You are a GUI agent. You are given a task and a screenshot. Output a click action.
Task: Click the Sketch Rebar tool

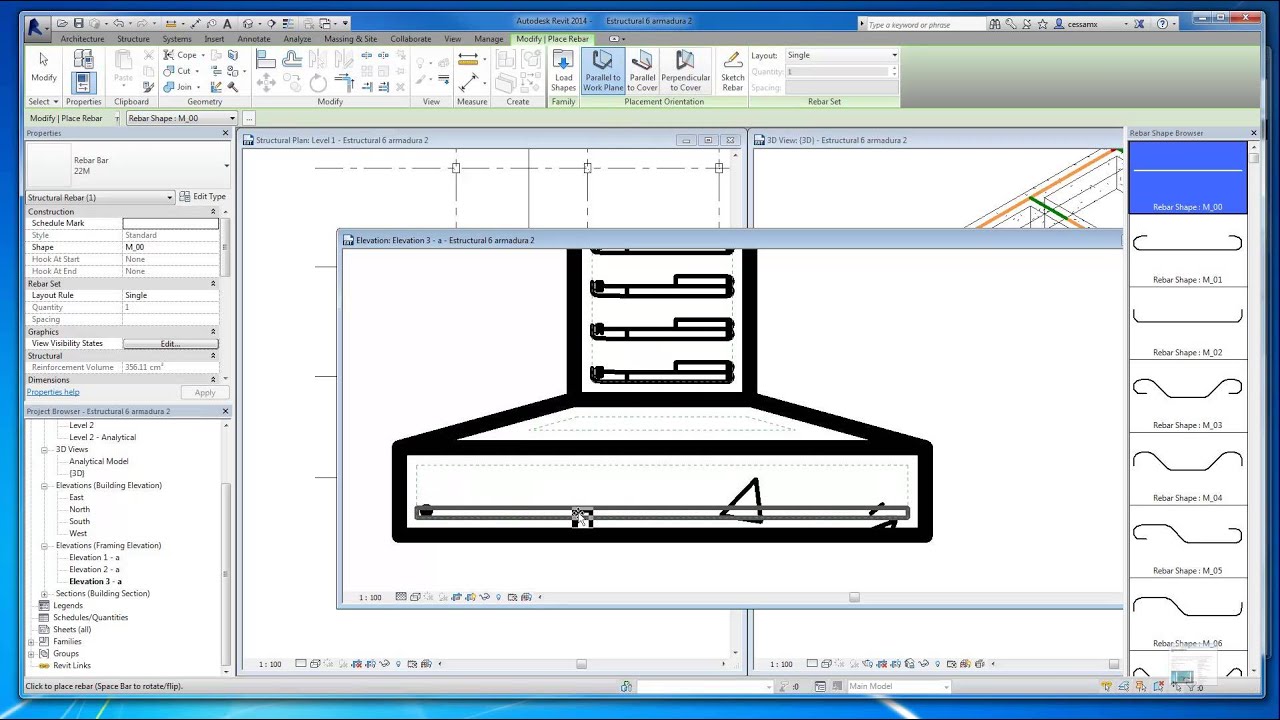click(733, 71)
